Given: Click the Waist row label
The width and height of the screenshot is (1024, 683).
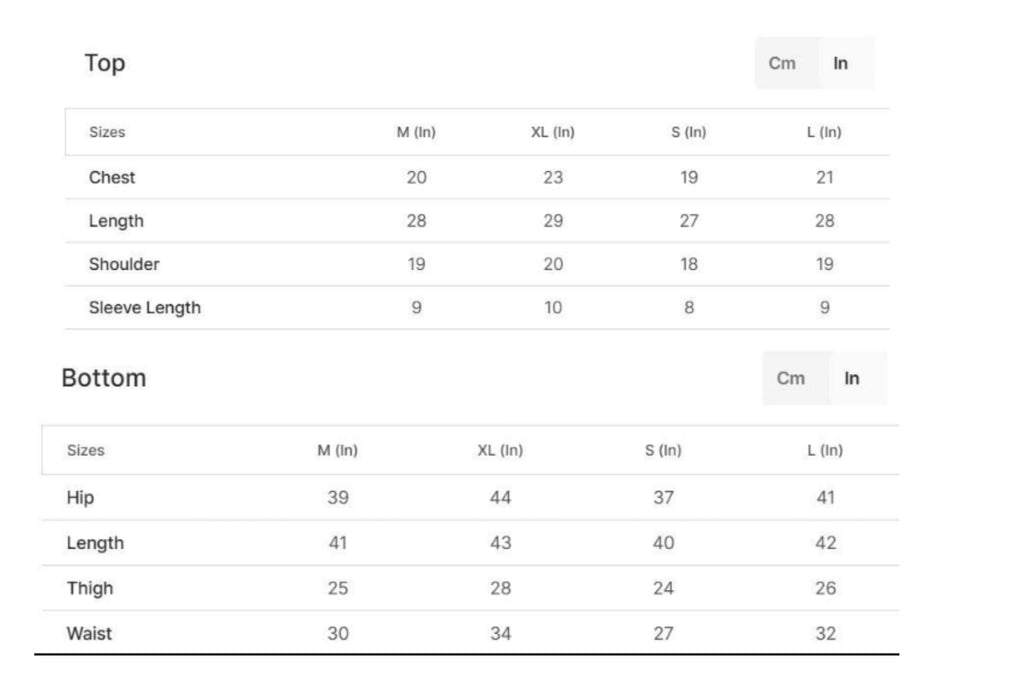Looking at the screenshot, I should 90,633.
